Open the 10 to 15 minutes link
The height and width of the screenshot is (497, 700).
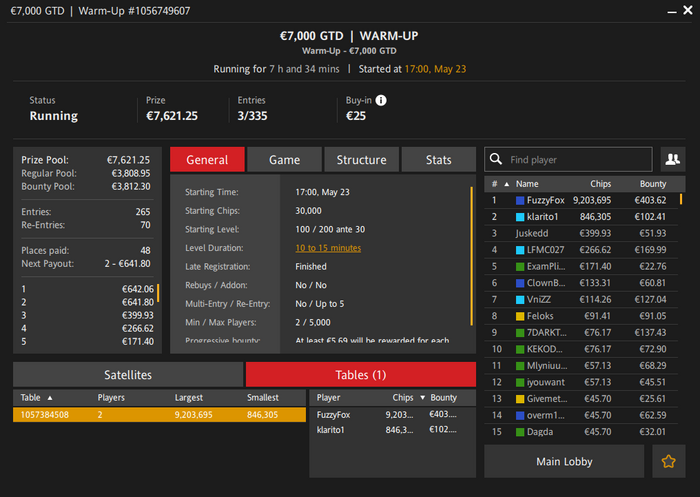pyautogui.click(x=328, y=248)
